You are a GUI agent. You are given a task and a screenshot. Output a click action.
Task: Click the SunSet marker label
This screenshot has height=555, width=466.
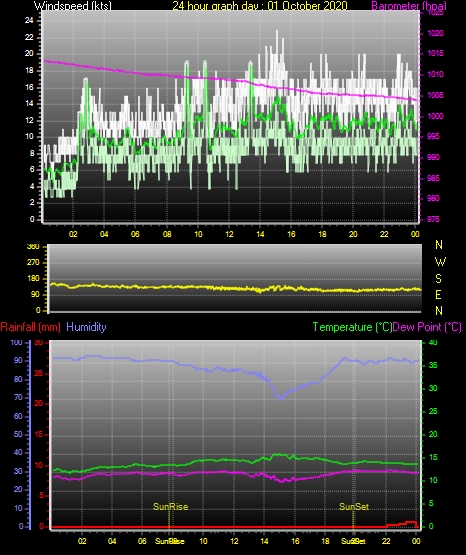click(x=354, y=507)
